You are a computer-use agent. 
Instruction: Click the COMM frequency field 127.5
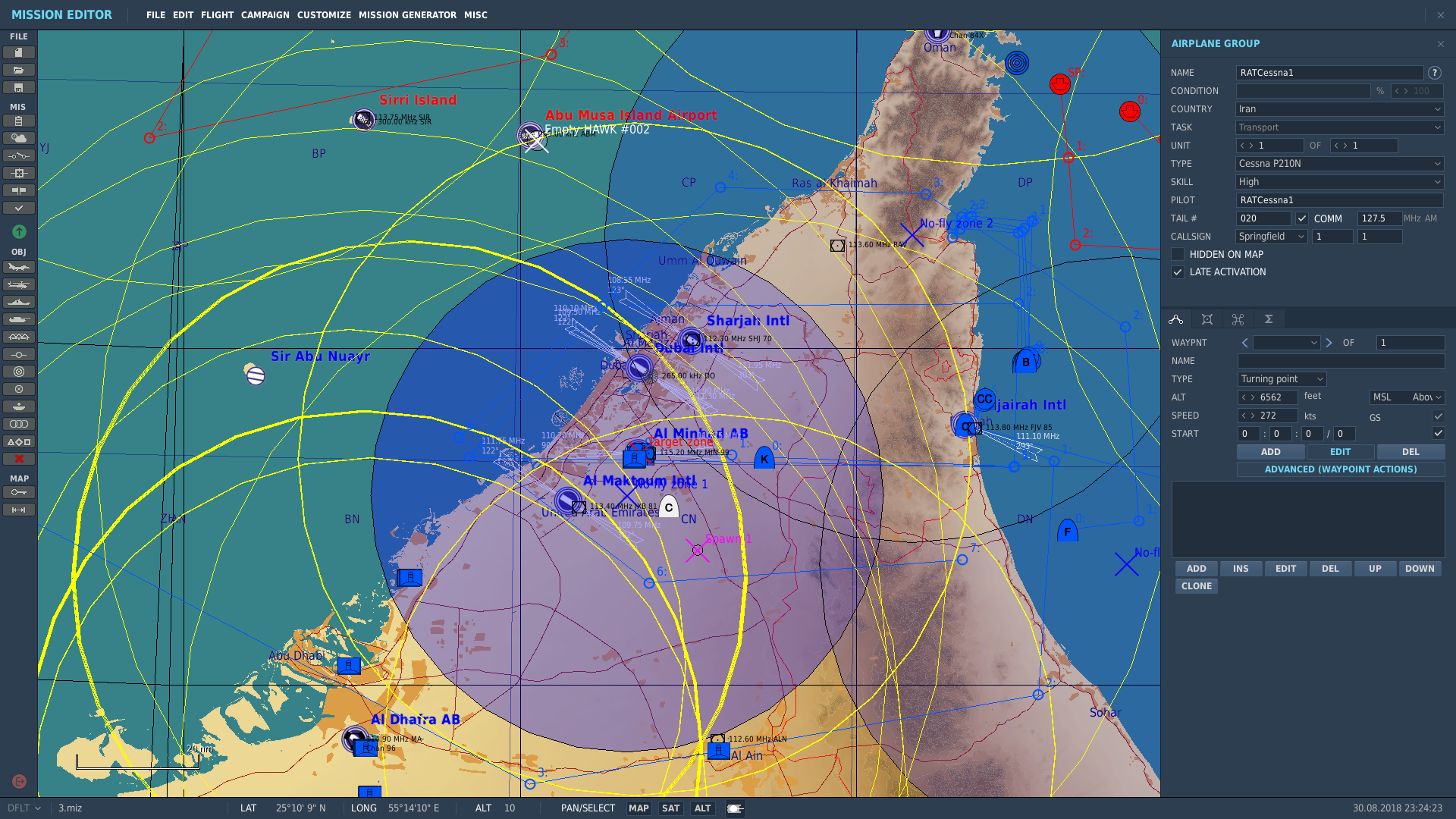click(x=1379, y=218)
